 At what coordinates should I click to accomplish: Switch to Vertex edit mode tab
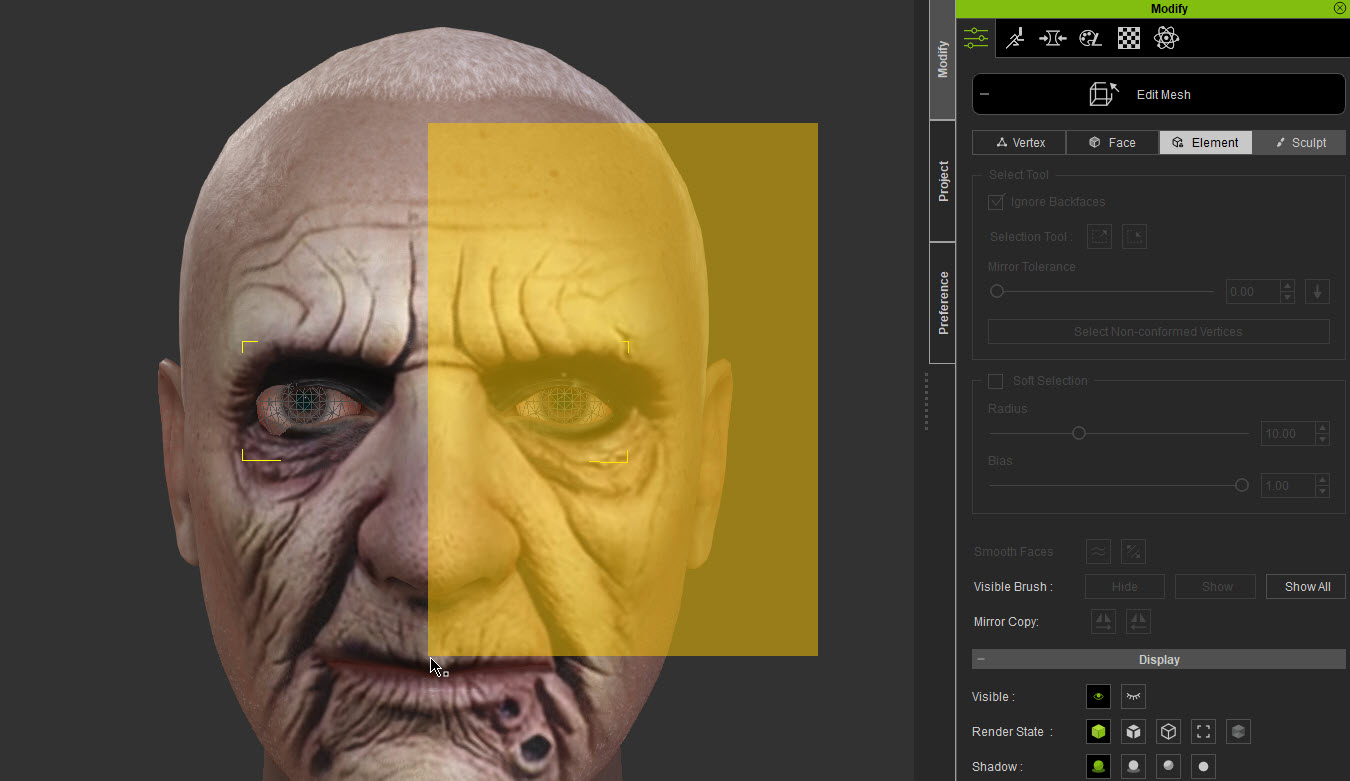pyautogui.click(x=1019, y=143)
